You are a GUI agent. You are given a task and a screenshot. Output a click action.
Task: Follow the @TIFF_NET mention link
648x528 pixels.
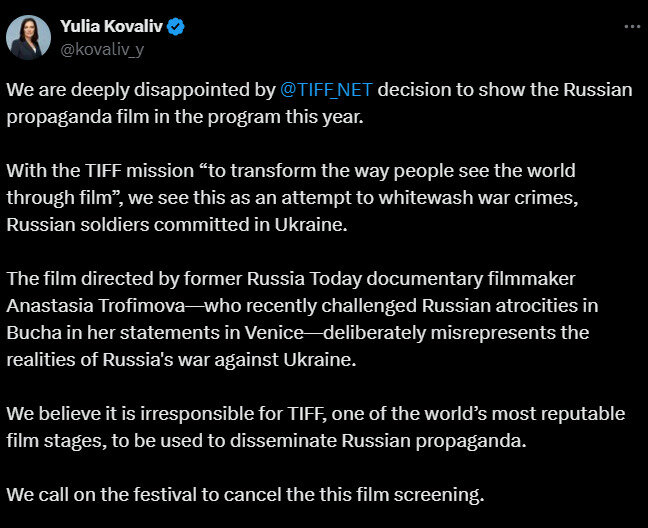pyautogui.click(x=326, y=90)
